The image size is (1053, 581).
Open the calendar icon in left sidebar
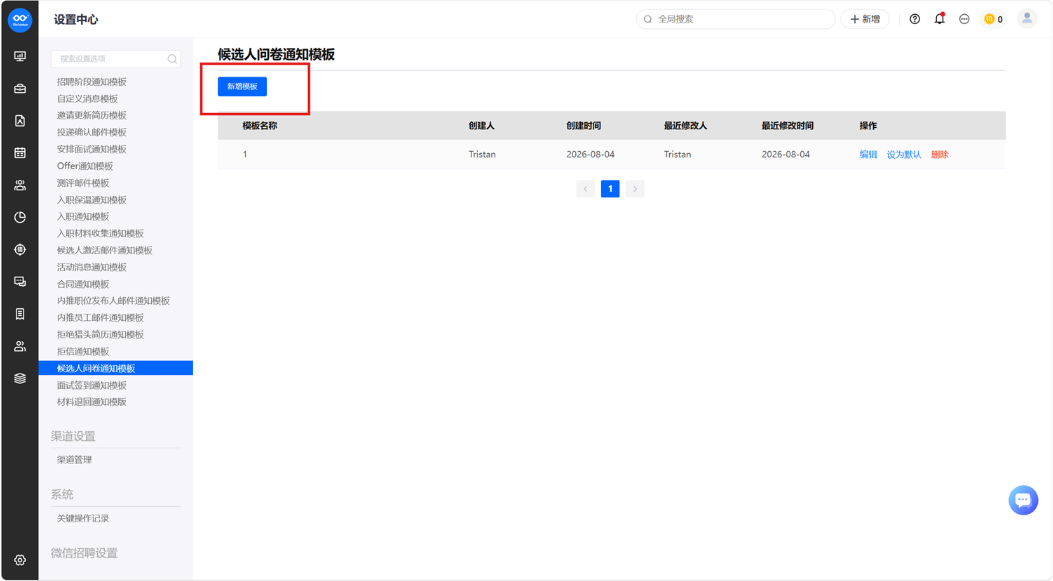(x=20, y=153)
